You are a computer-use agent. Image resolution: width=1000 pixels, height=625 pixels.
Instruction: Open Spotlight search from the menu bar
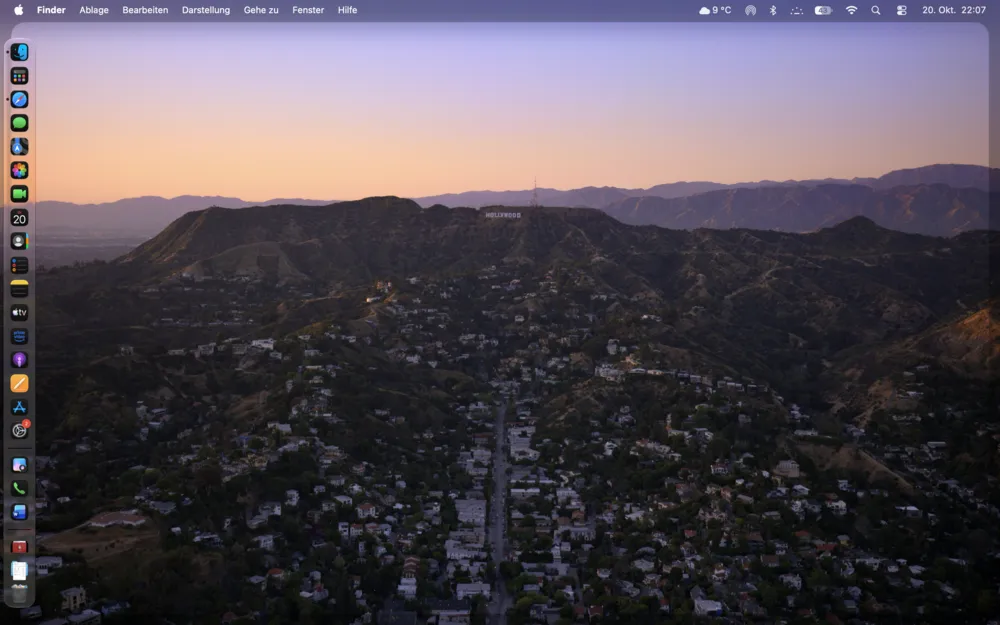tap(876, 10)
